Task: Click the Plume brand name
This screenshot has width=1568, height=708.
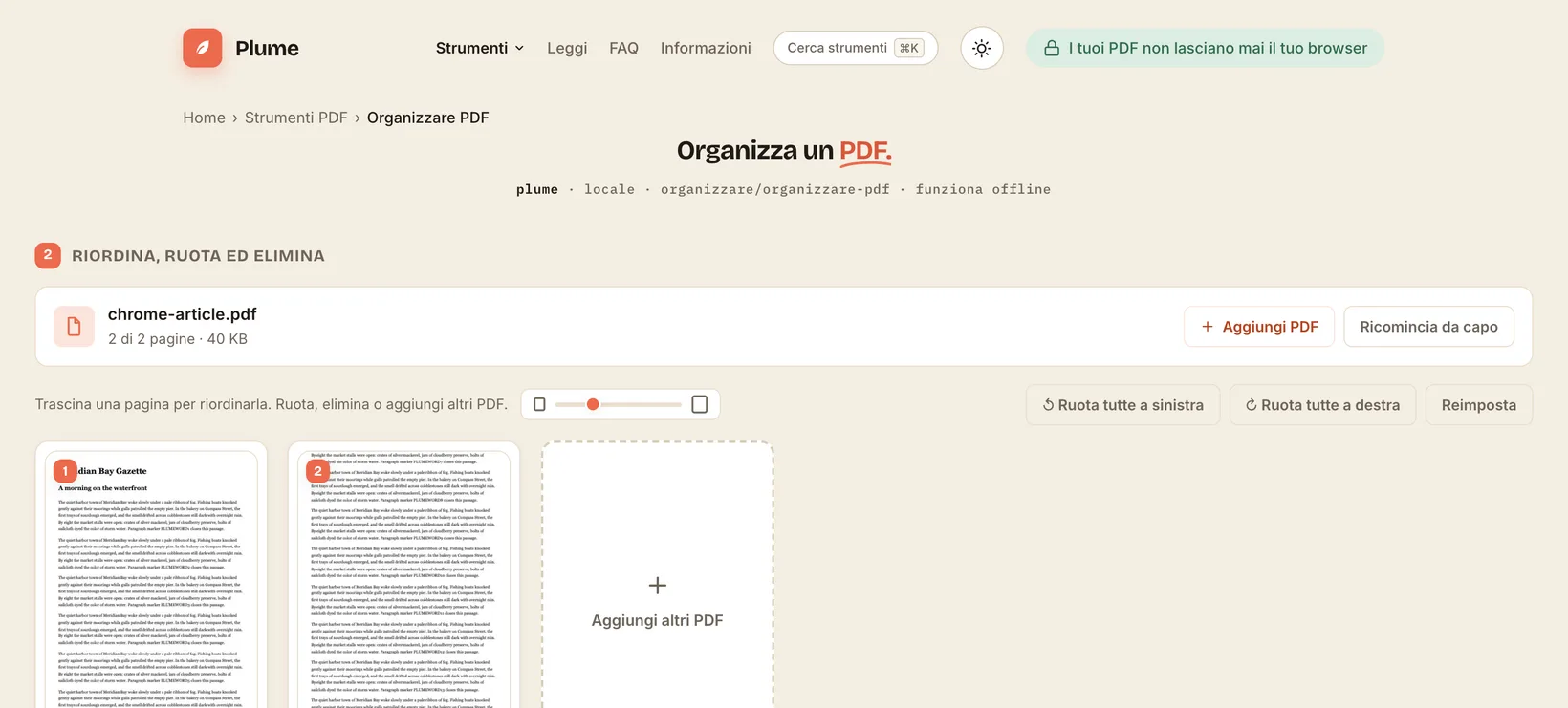Action: point(267,48)
